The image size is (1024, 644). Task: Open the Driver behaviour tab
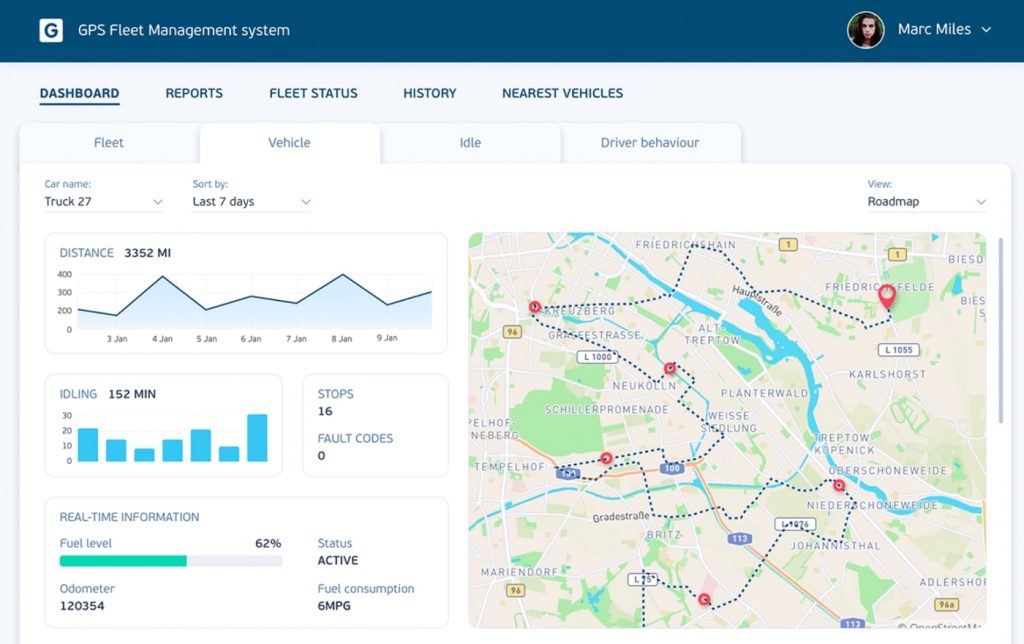(x=649, y=143)
